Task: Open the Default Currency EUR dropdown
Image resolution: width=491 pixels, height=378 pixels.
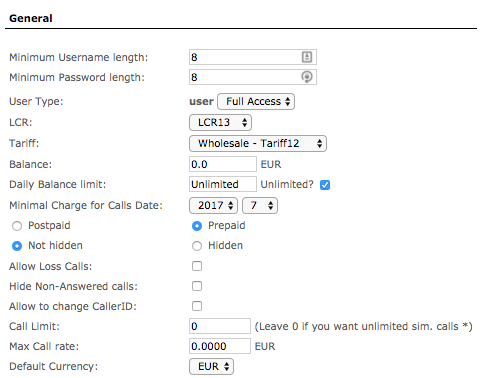Action: (211, 366)
